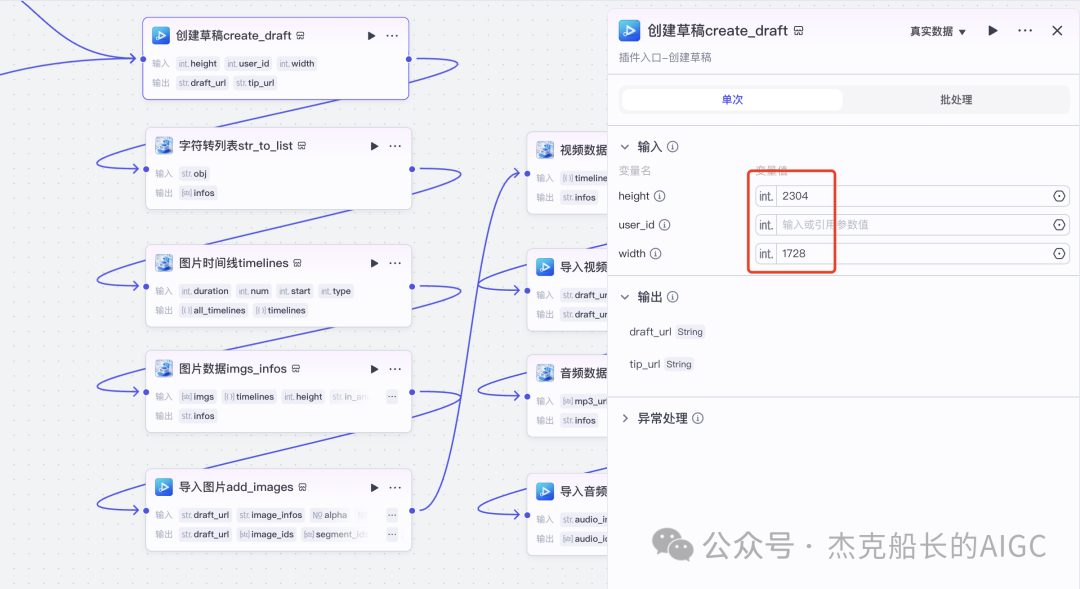This screenshot has width=1080, height=589.
Task: Run the 图片数据imgs_infos node
Action: (374, 369)
